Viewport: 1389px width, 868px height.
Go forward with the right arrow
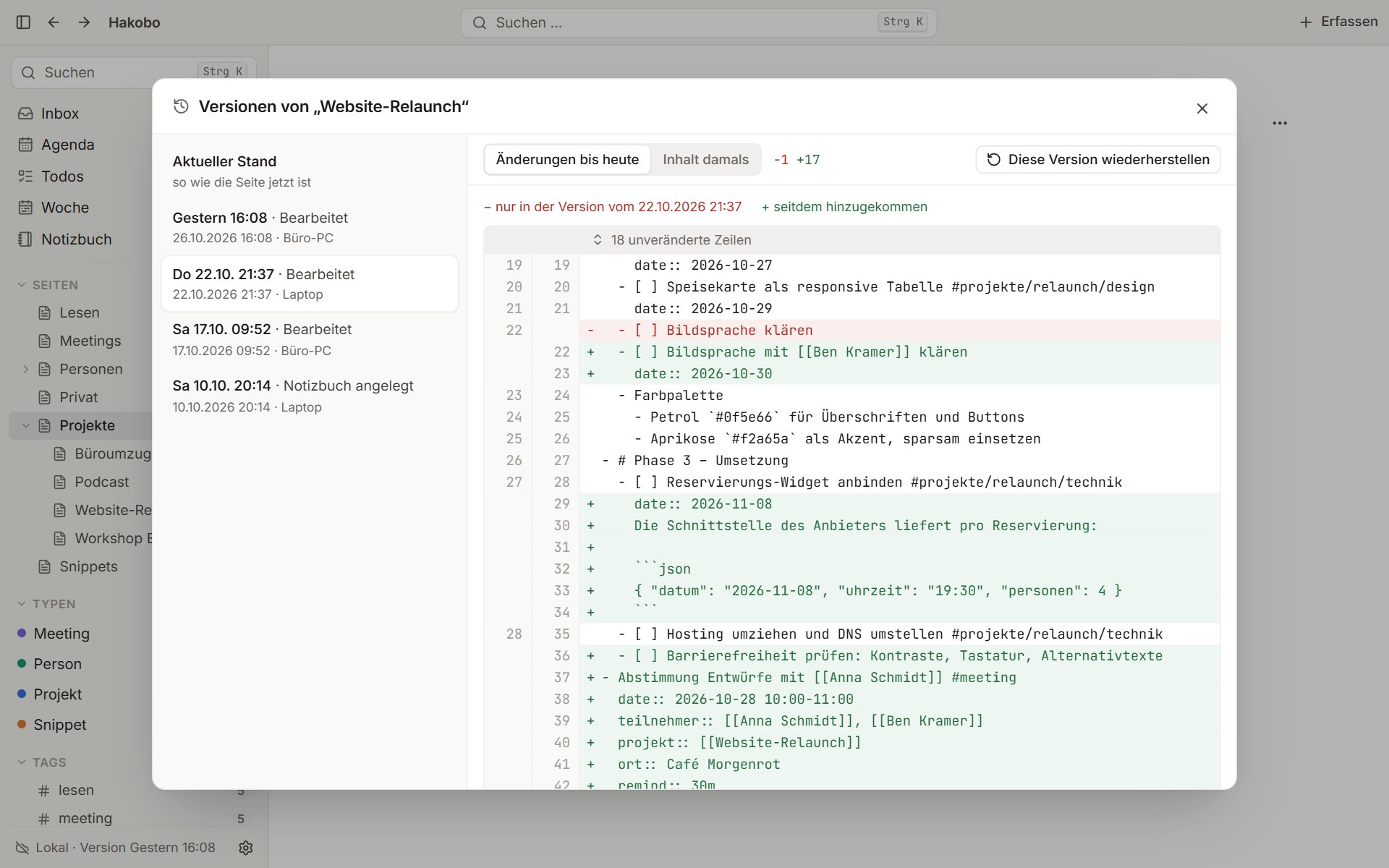(84, 22)
